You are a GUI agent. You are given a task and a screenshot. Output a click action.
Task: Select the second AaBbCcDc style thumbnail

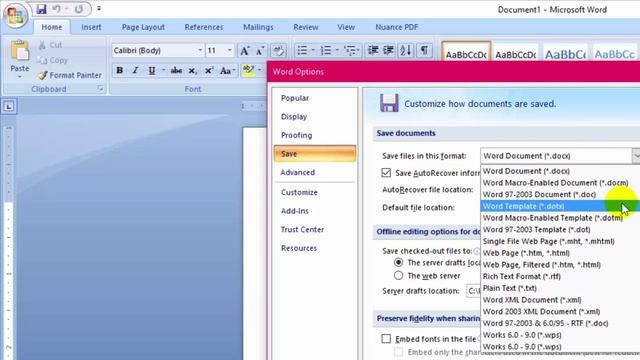point(516,52)
